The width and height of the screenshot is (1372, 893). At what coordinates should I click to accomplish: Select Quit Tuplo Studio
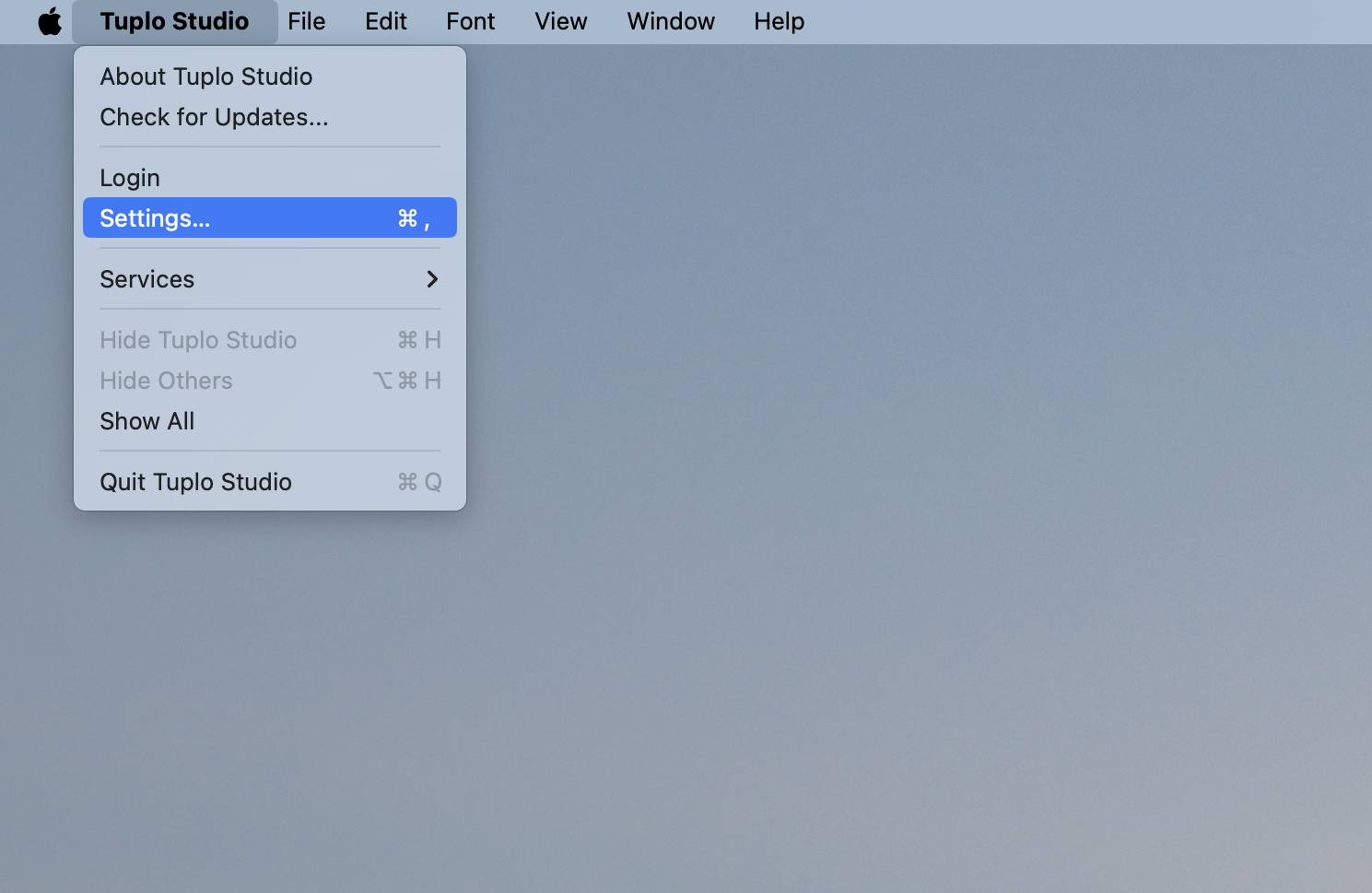point(270,482)
